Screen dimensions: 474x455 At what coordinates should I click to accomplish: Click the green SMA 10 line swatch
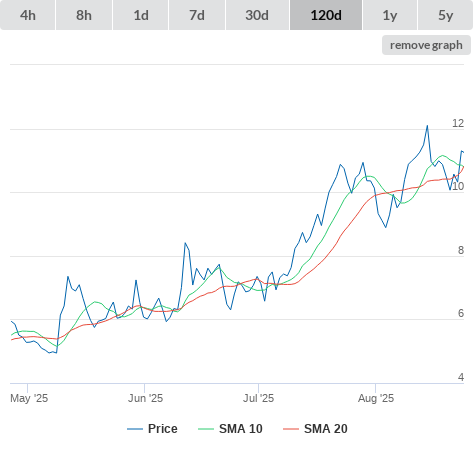click(x=206, y=429)
